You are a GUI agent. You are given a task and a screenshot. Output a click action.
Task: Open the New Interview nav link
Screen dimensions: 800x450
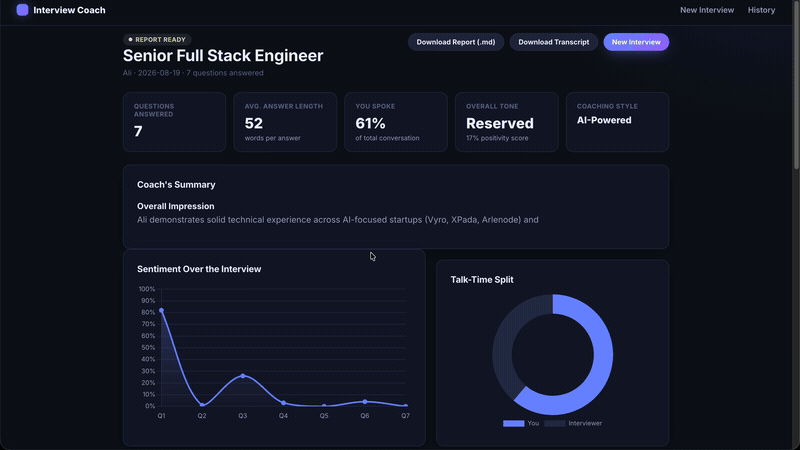(x=707, y=10)
